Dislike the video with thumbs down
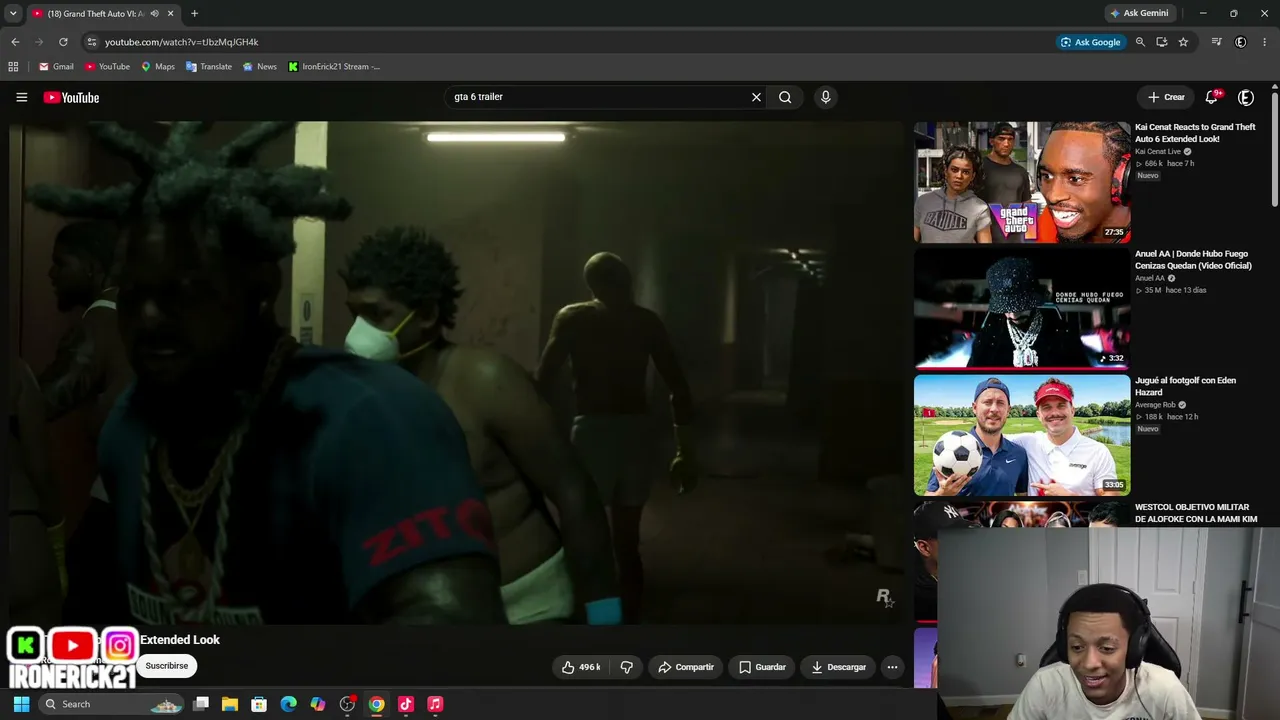 coord(627,667)
